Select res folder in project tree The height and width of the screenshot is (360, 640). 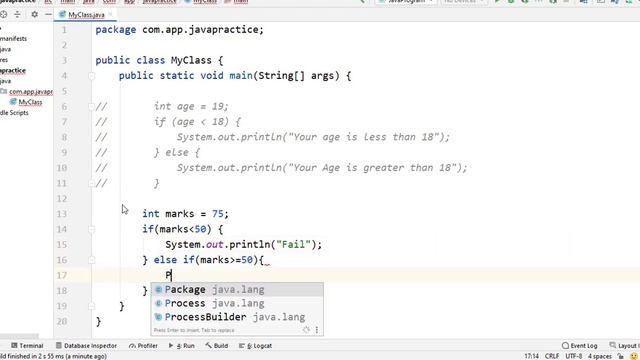tap(4, 60)
